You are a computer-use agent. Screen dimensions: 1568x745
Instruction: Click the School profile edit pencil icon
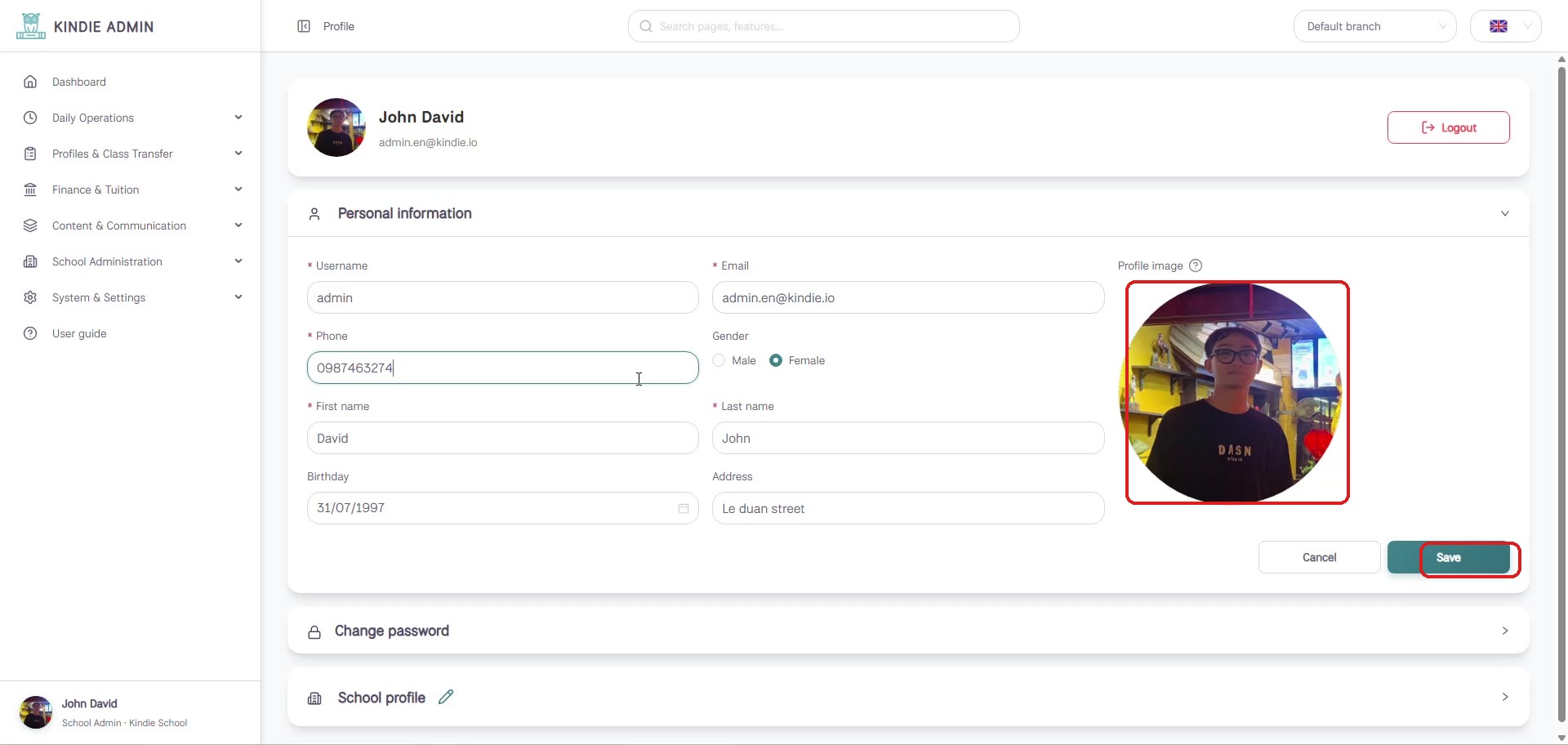[446, 697]
